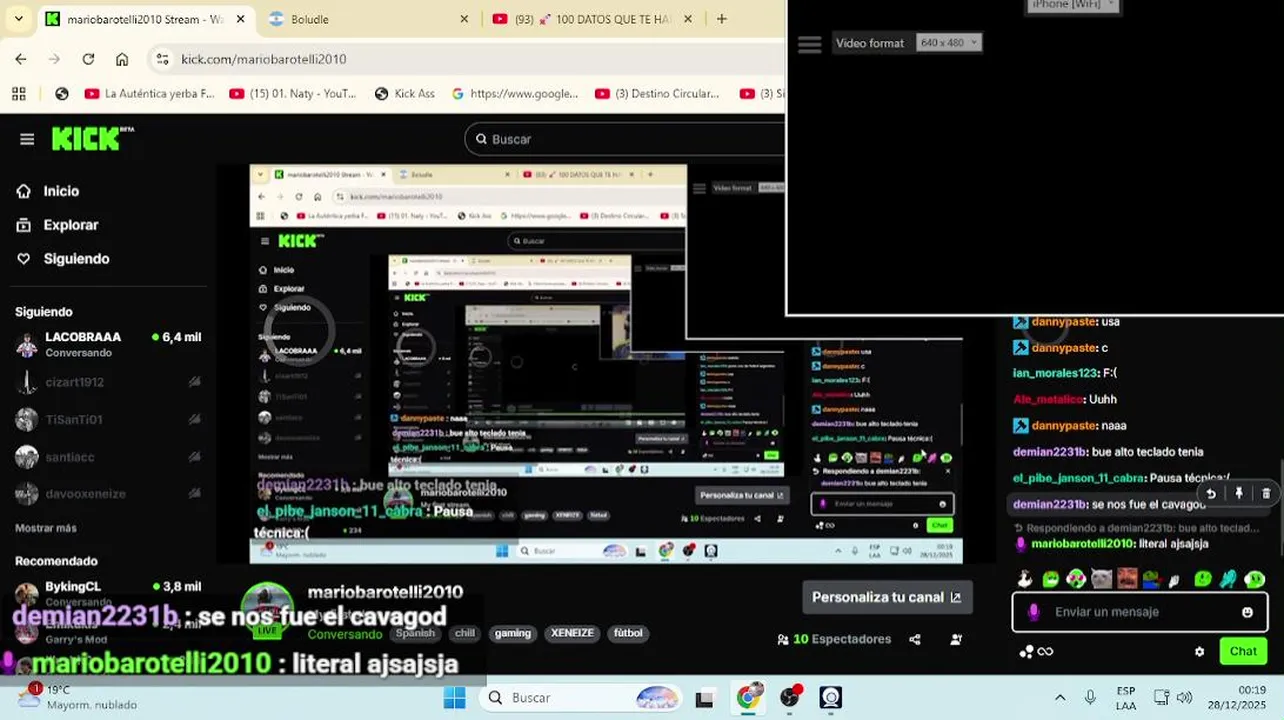
Task: Insert the mustache man face emote
Action: click(x=1127, y=579)
